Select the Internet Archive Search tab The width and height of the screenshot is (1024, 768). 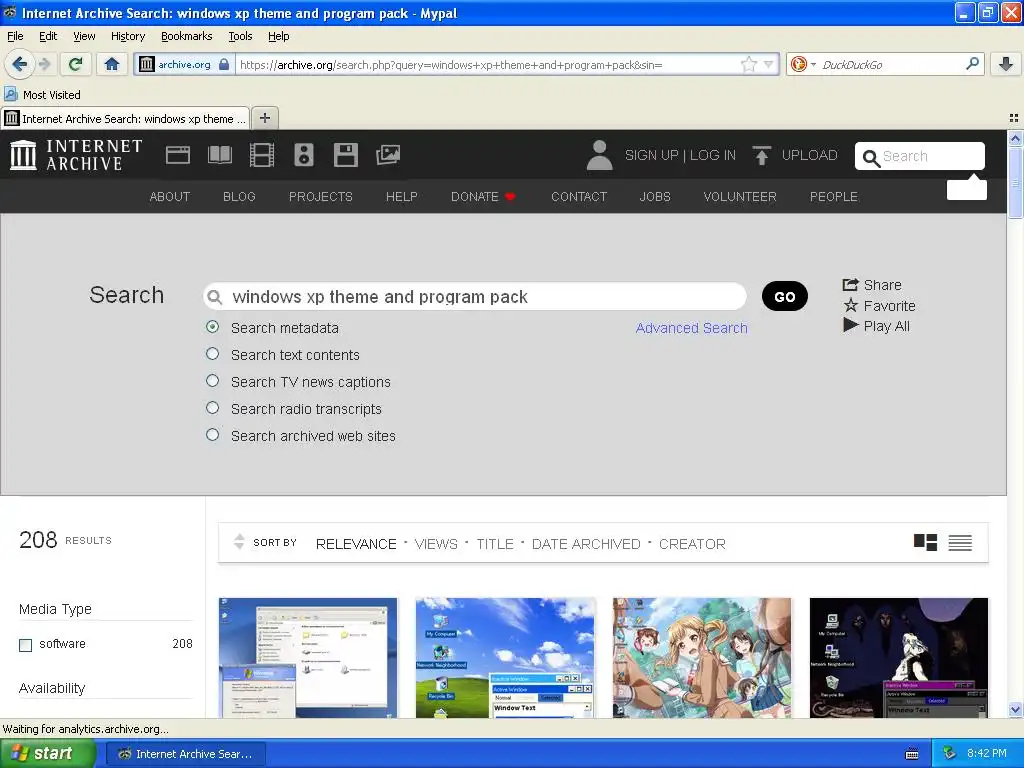125,118
